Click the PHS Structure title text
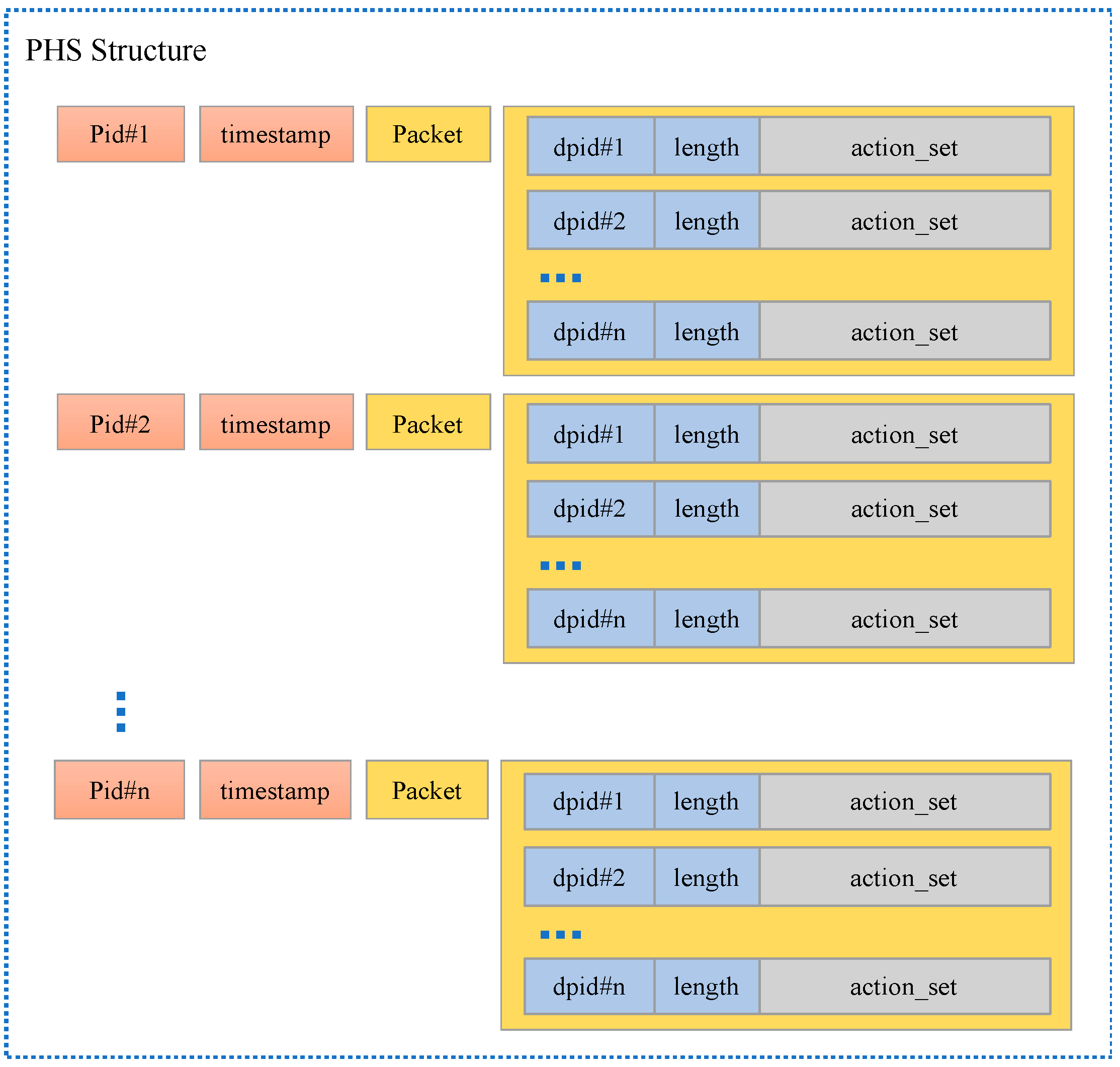This screenshot has width=1120, height=1067. tap(116, 50)
